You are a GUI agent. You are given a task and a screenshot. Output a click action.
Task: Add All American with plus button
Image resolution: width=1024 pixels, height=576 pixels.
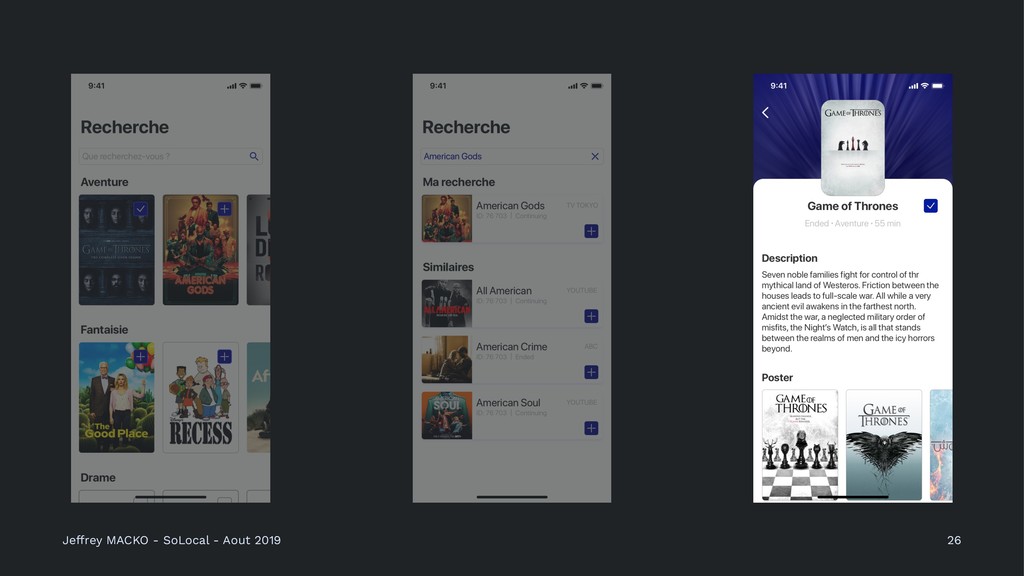click(591, 316)
